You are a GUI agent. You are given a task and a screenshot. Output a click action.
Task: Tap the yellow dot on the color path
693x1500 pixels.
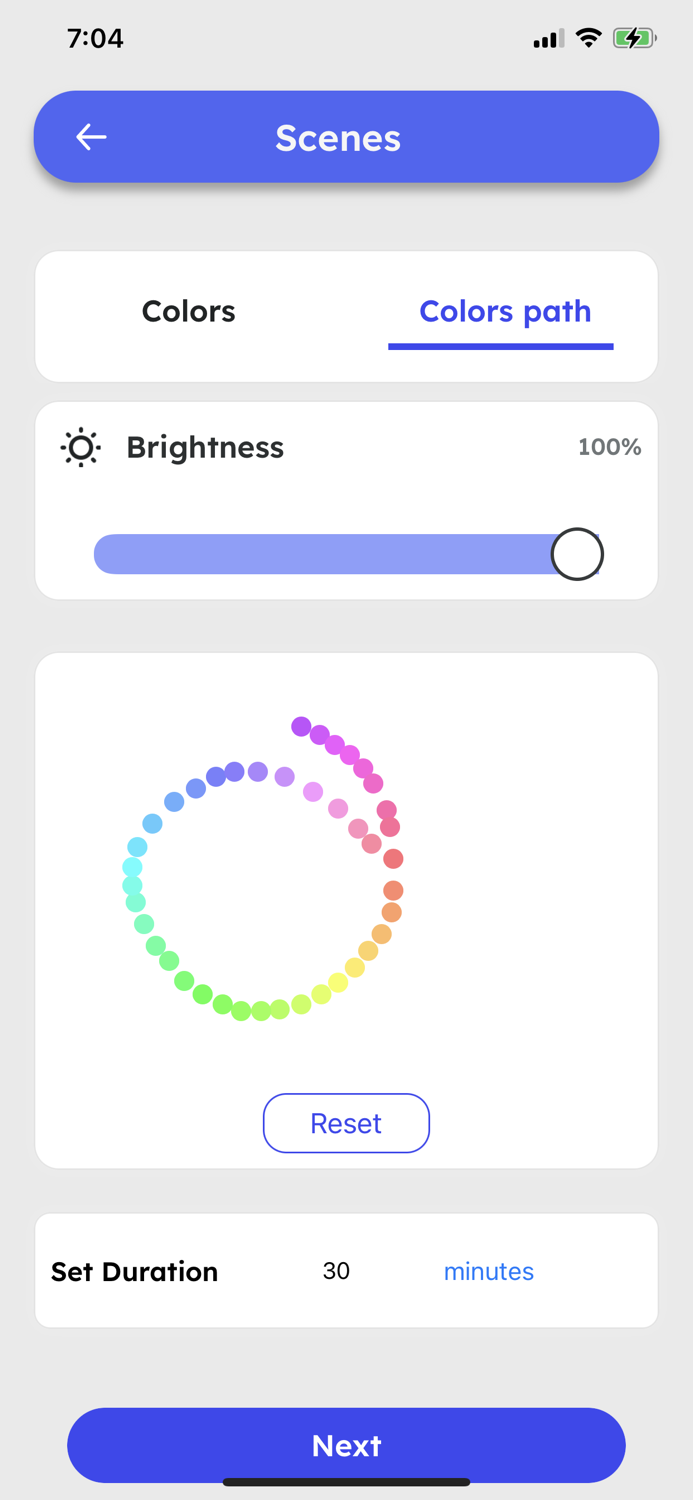[339, 982]
